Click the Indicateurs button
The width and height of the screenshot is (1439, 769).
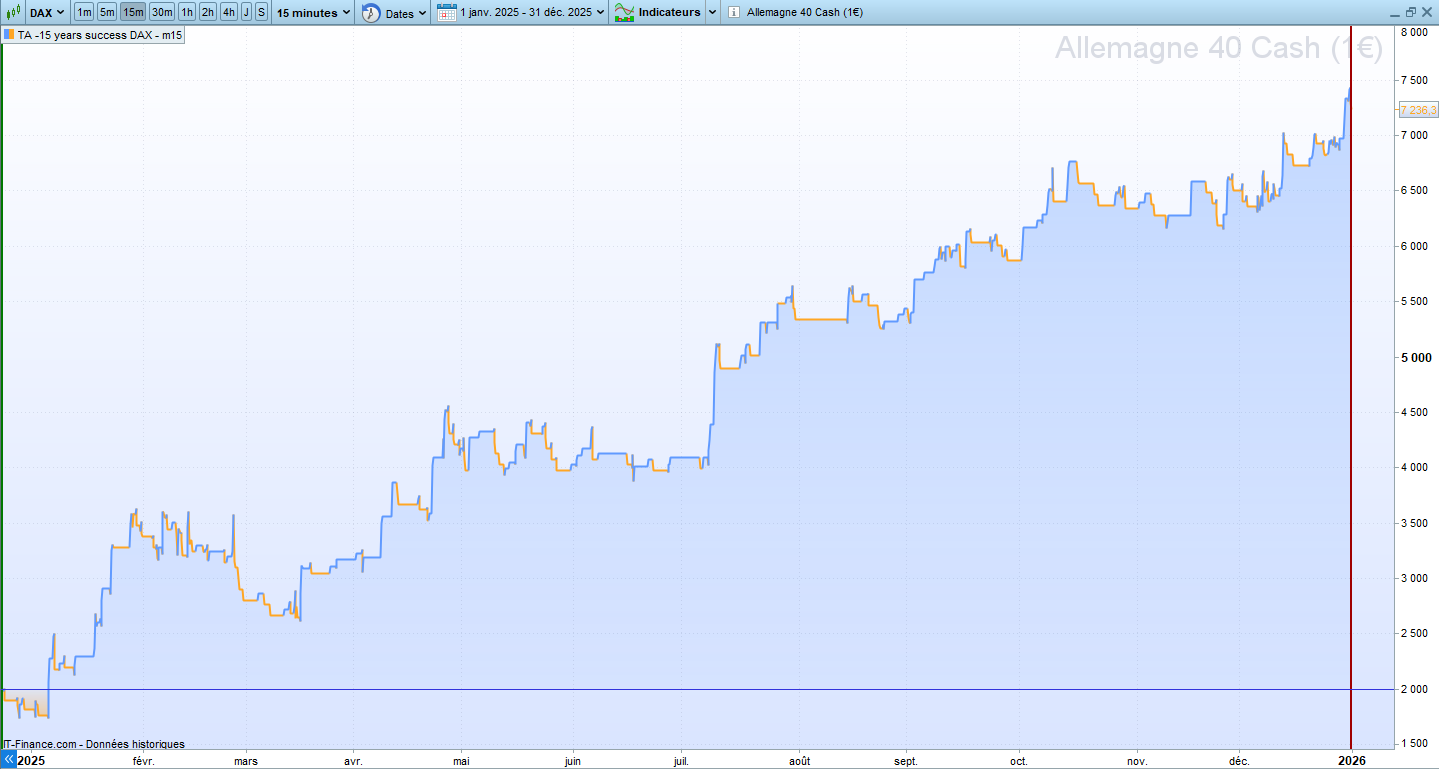(669, 13)
